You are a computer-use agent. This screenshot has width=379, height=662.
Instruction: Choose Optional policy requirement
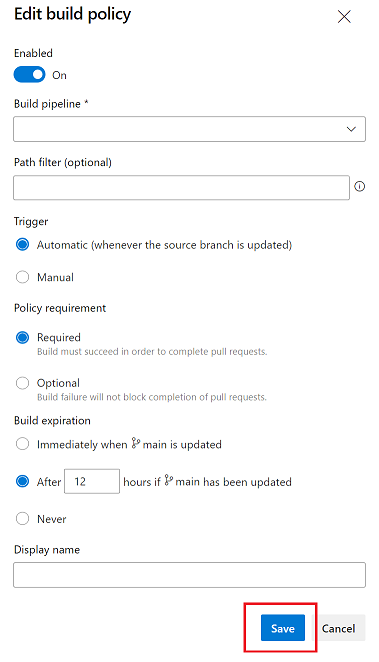[22, 383]
